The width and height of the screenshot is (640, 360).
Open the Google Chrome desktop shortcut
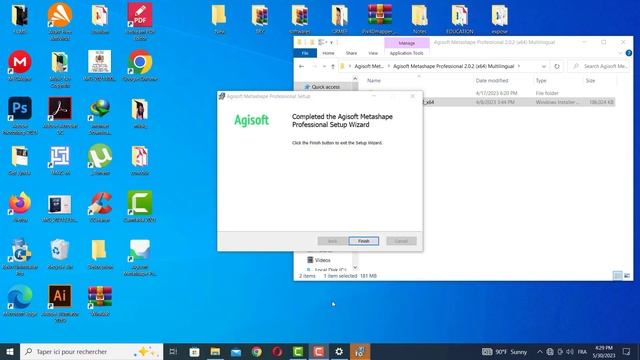[140, 65]
